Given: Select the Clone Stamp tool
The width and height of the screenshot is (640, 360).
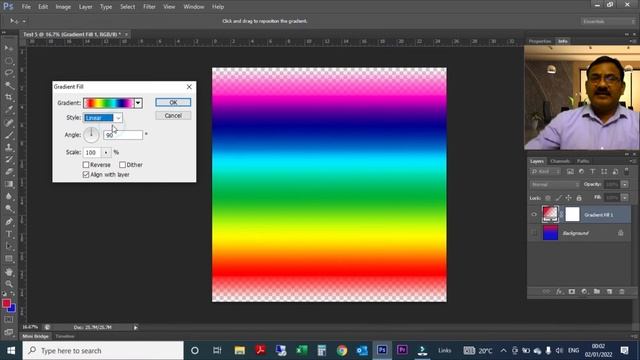Looking at the screenshot, I should (9, 147).
